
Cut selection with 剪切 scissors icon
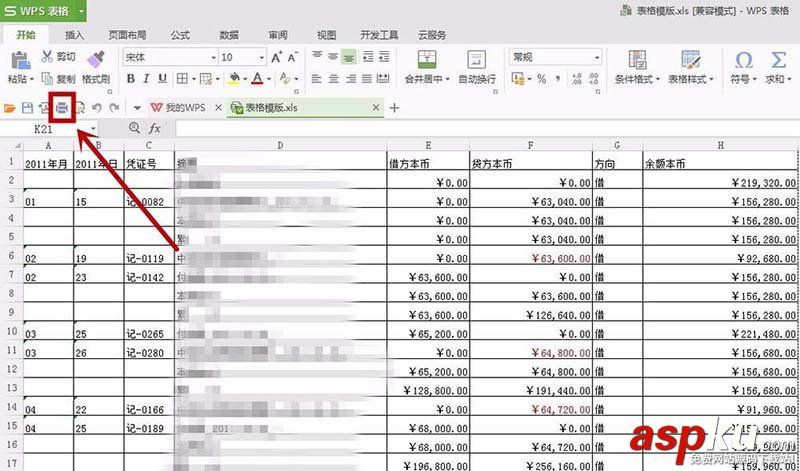pyautogui.click(x=47, y=56)
